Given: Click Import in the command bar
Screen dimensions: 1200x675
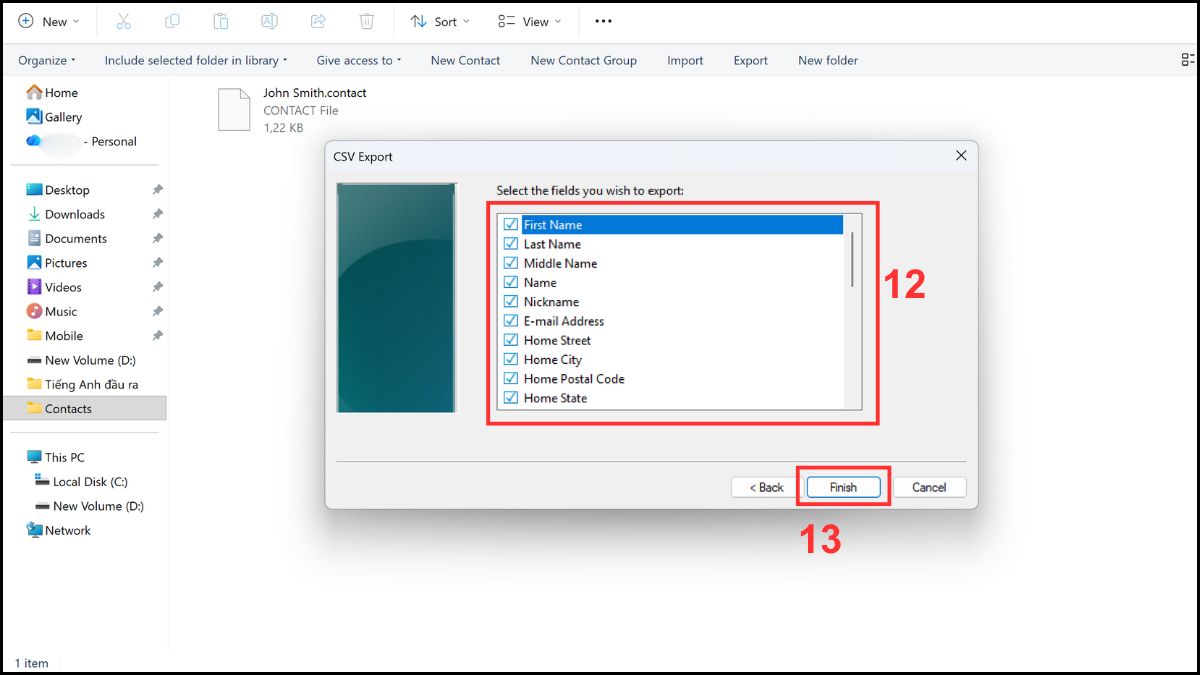Looking at the screenshot, I should click(685, 60).
